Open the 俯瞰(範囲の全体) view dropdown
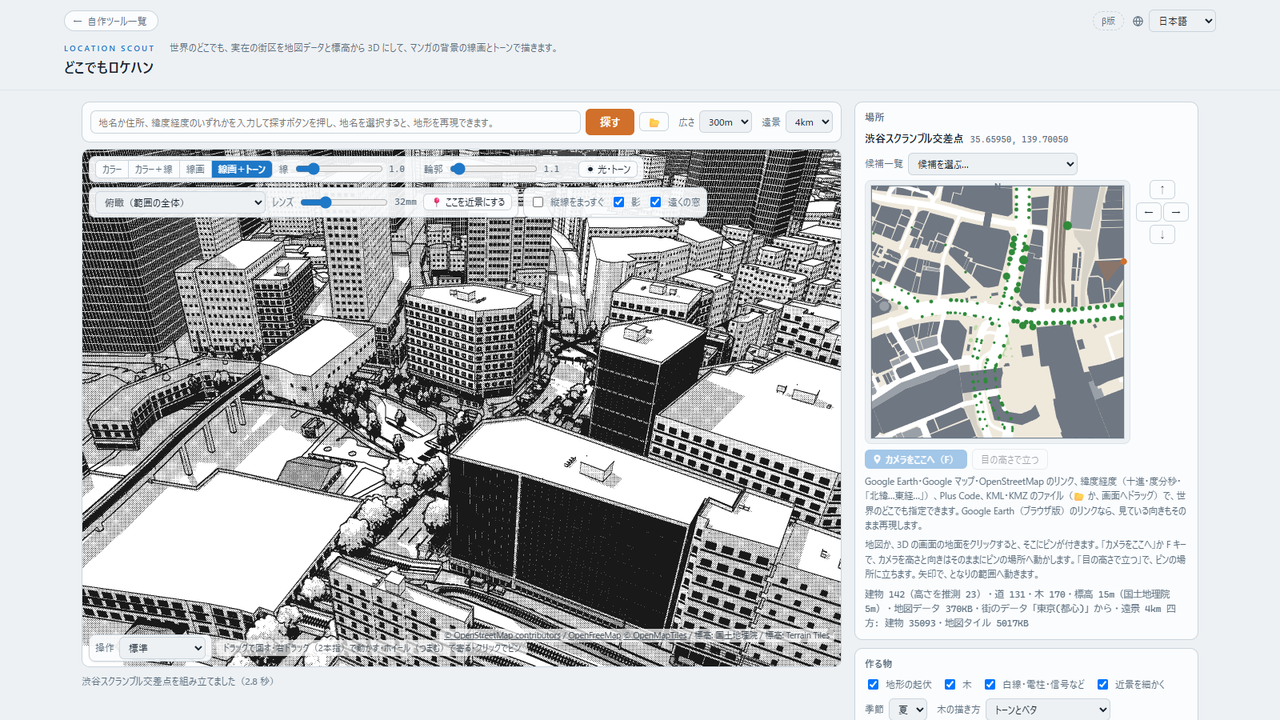Image resolution: width=1280 pixels, height=720 pixels. tap(178, 202)
